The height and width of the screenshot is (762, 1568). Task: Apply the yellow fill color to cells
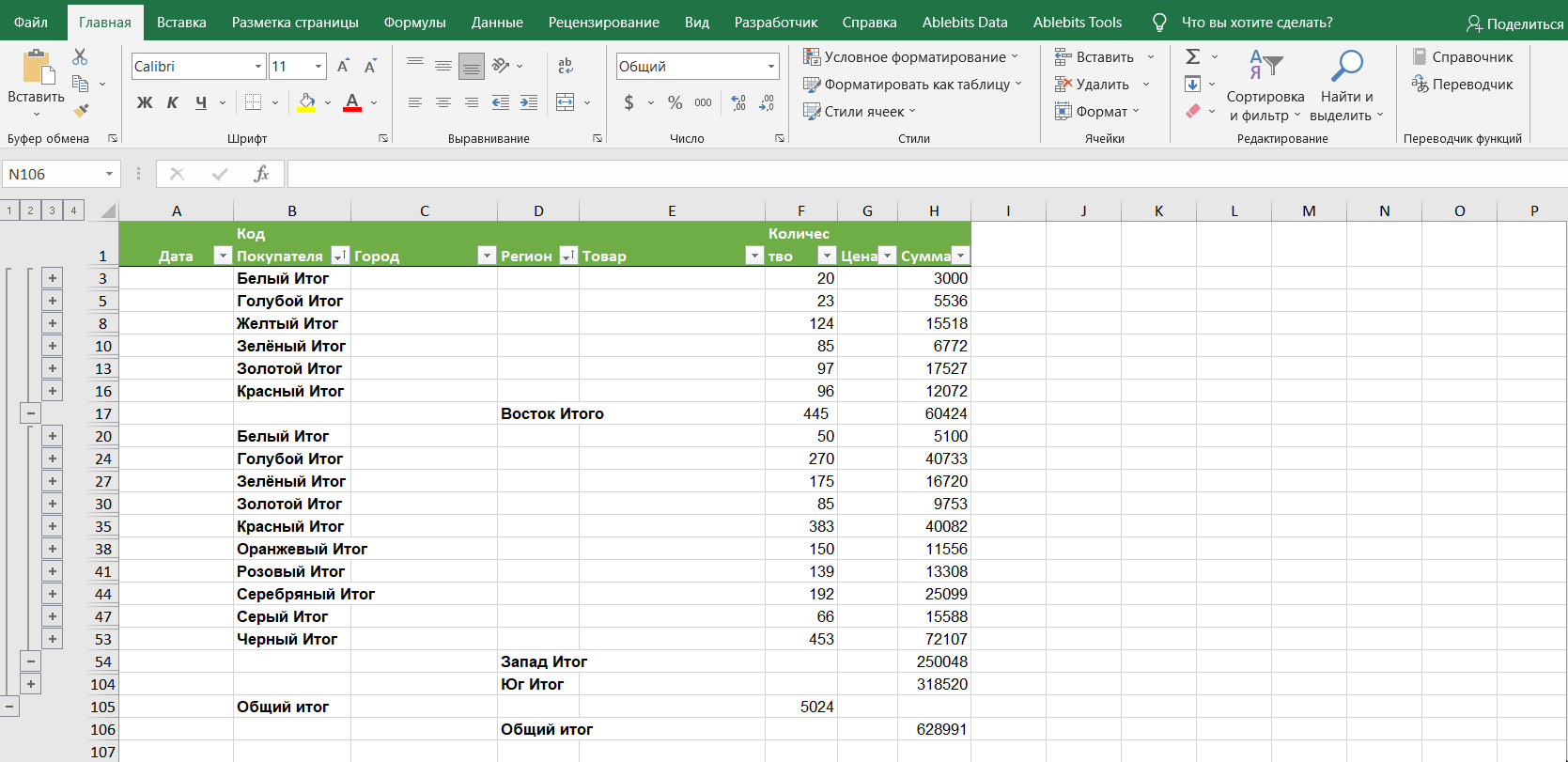point(306,102)
